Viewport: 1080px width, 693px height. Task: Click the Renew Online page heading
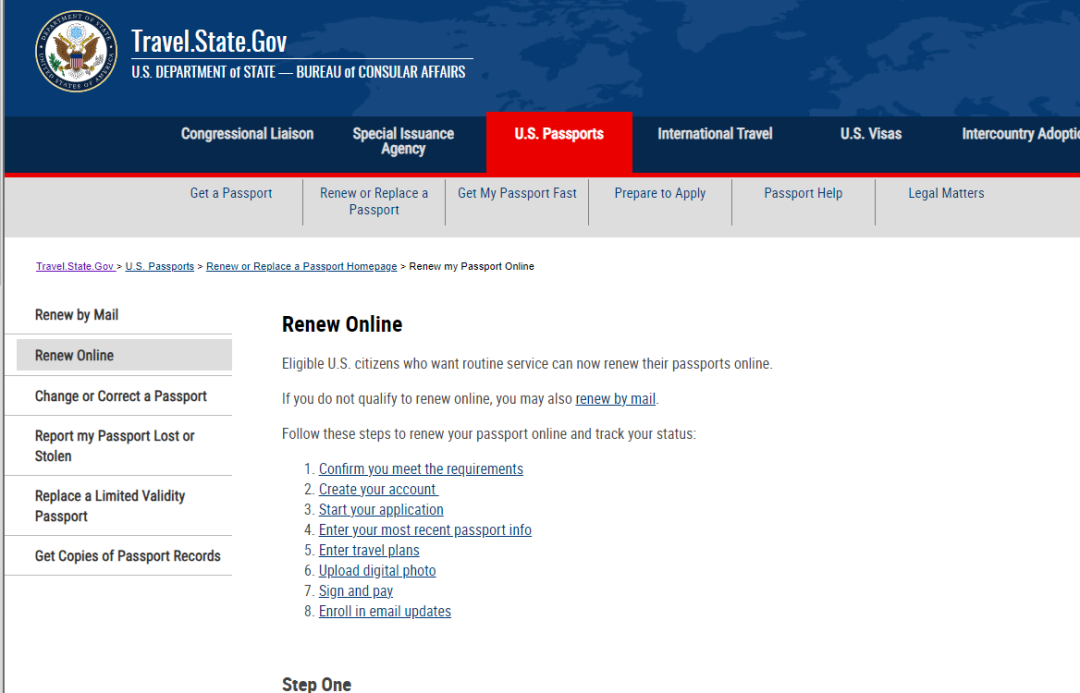(342, 324)
